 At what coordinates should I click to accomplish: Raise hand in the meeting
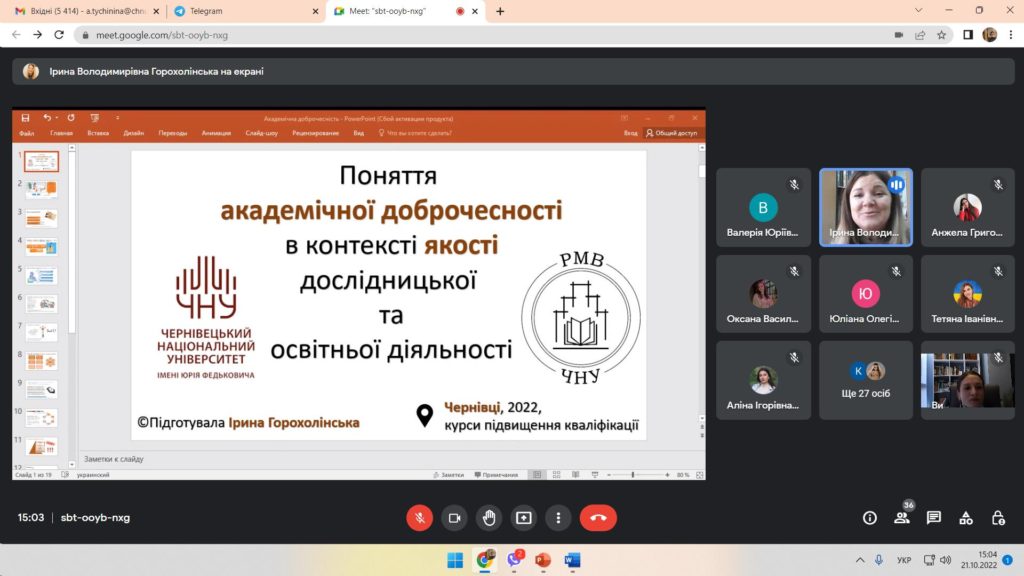[488, 518]
